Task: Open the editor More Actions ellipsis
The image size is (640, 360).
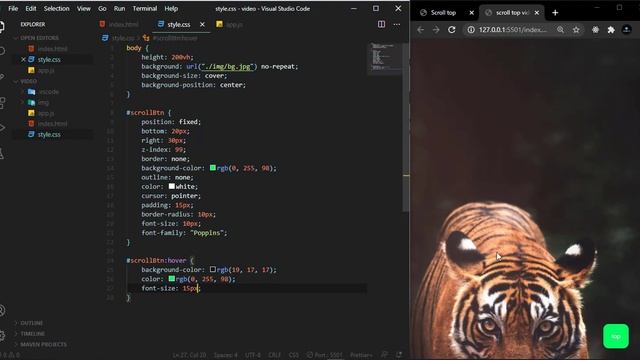Action: tap(396, 24)
